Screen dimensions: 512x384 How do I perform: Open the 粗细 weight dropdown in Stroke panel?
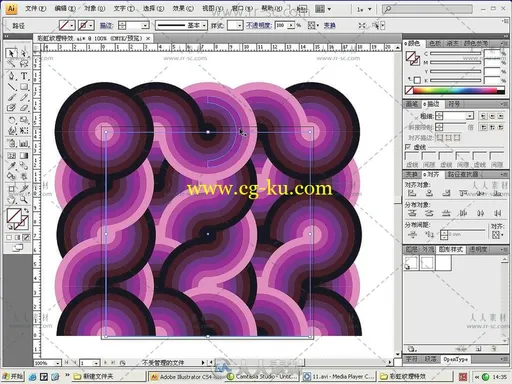tap(469, 116)
